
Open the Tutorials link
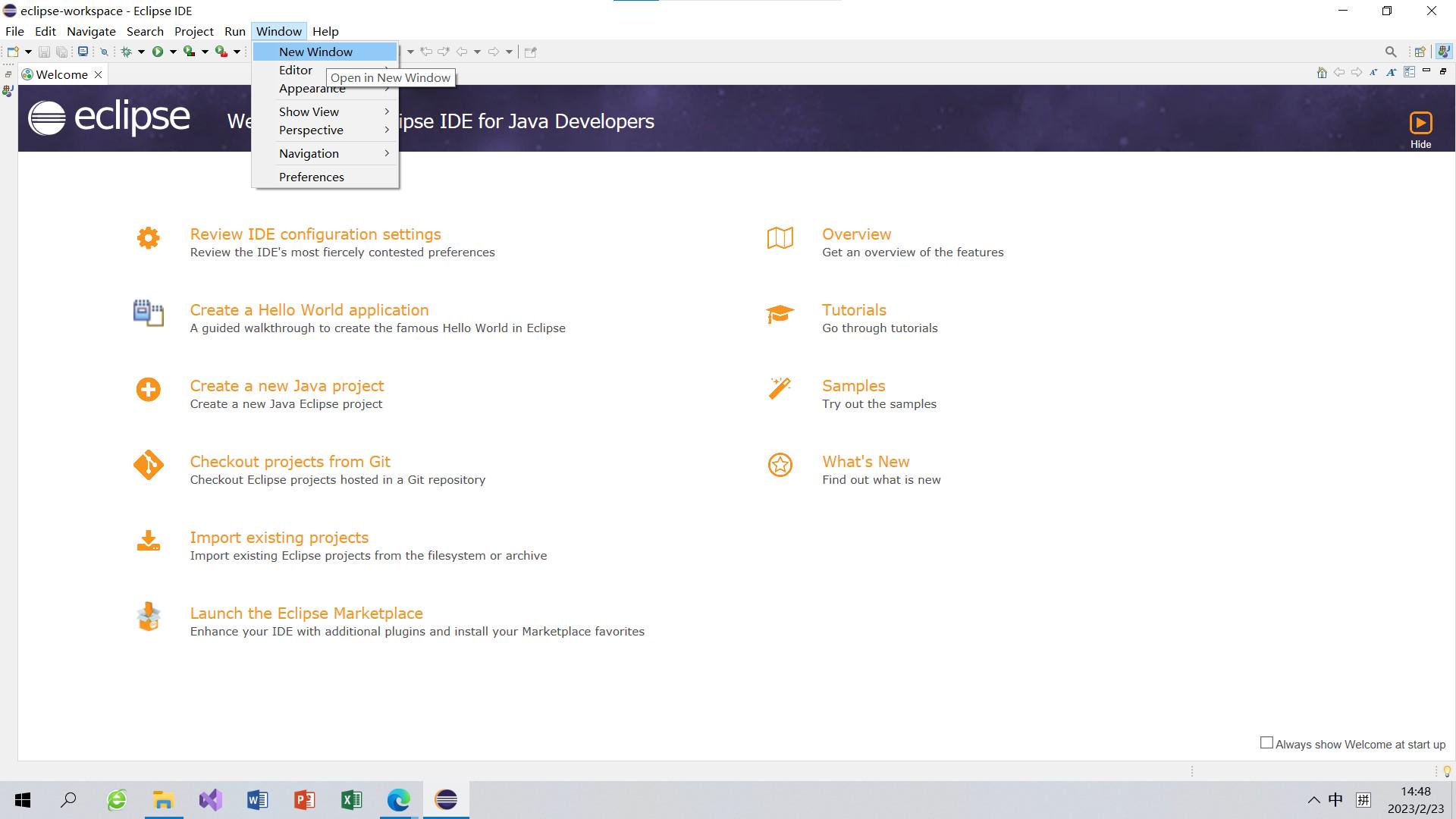click(854, 310)
